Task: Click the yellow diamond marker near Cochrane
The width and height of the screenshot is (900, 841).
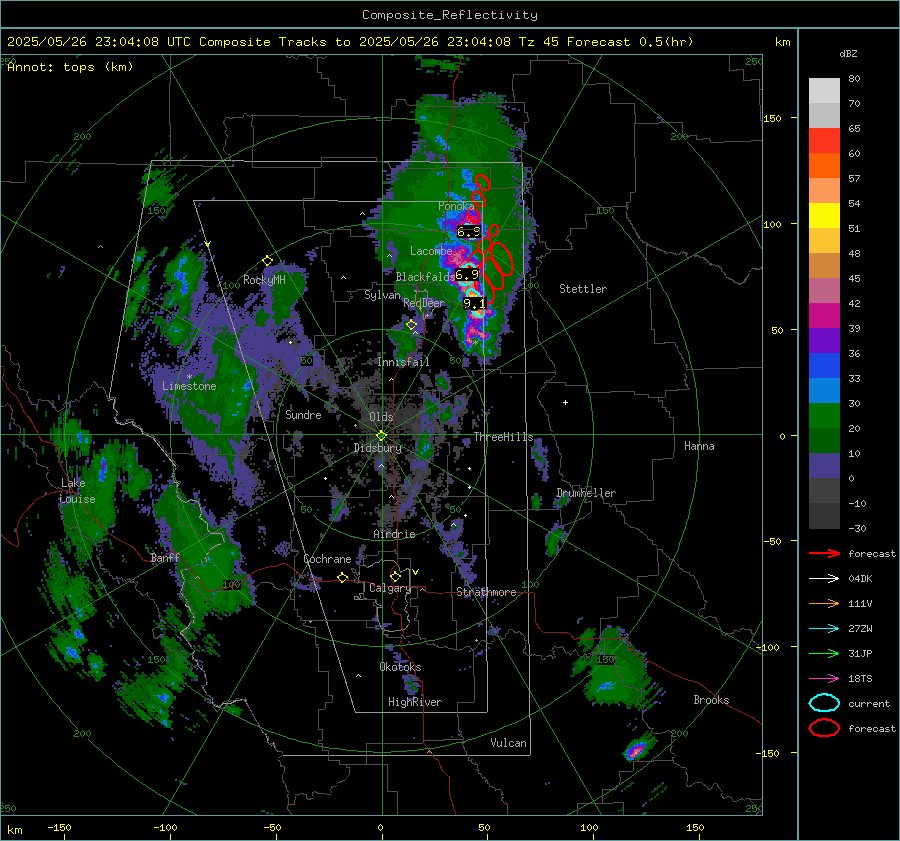Action: [343, 577]
